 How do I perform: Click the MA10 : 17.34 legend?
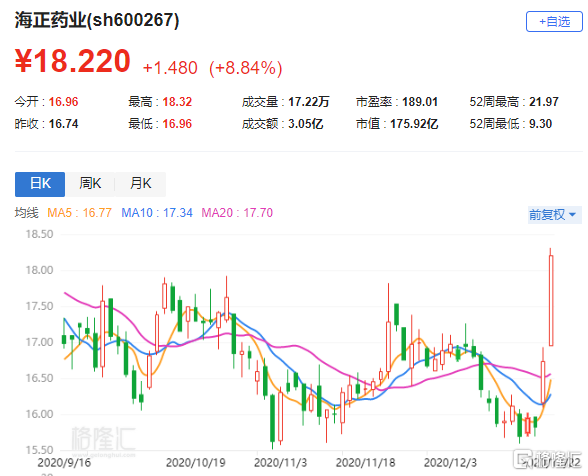[x=157, y=213]
